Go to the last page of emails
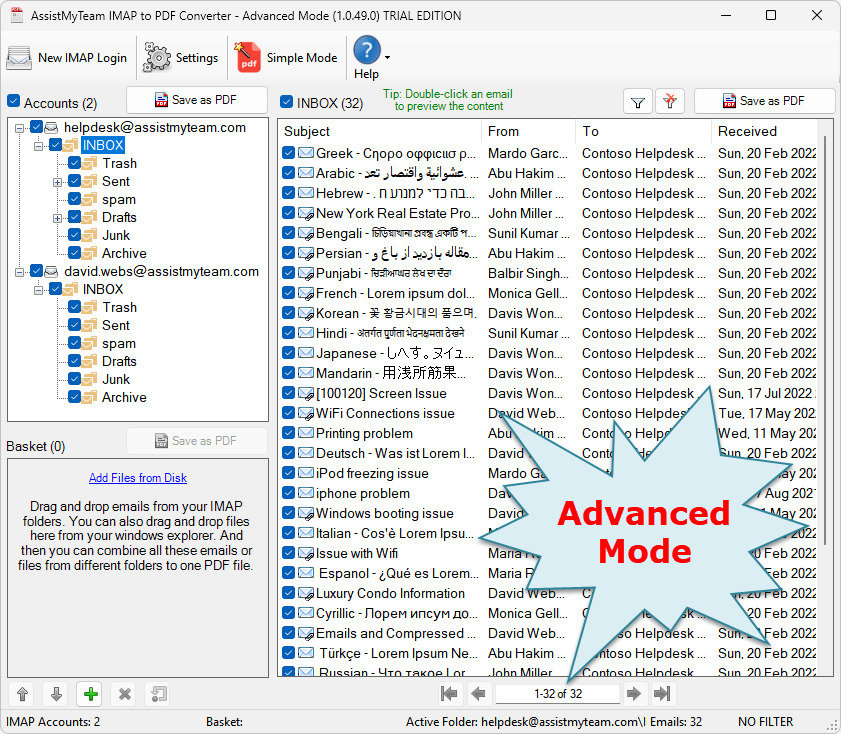Image resolution: width=841 pixels, height=734 pixels. 662,694
